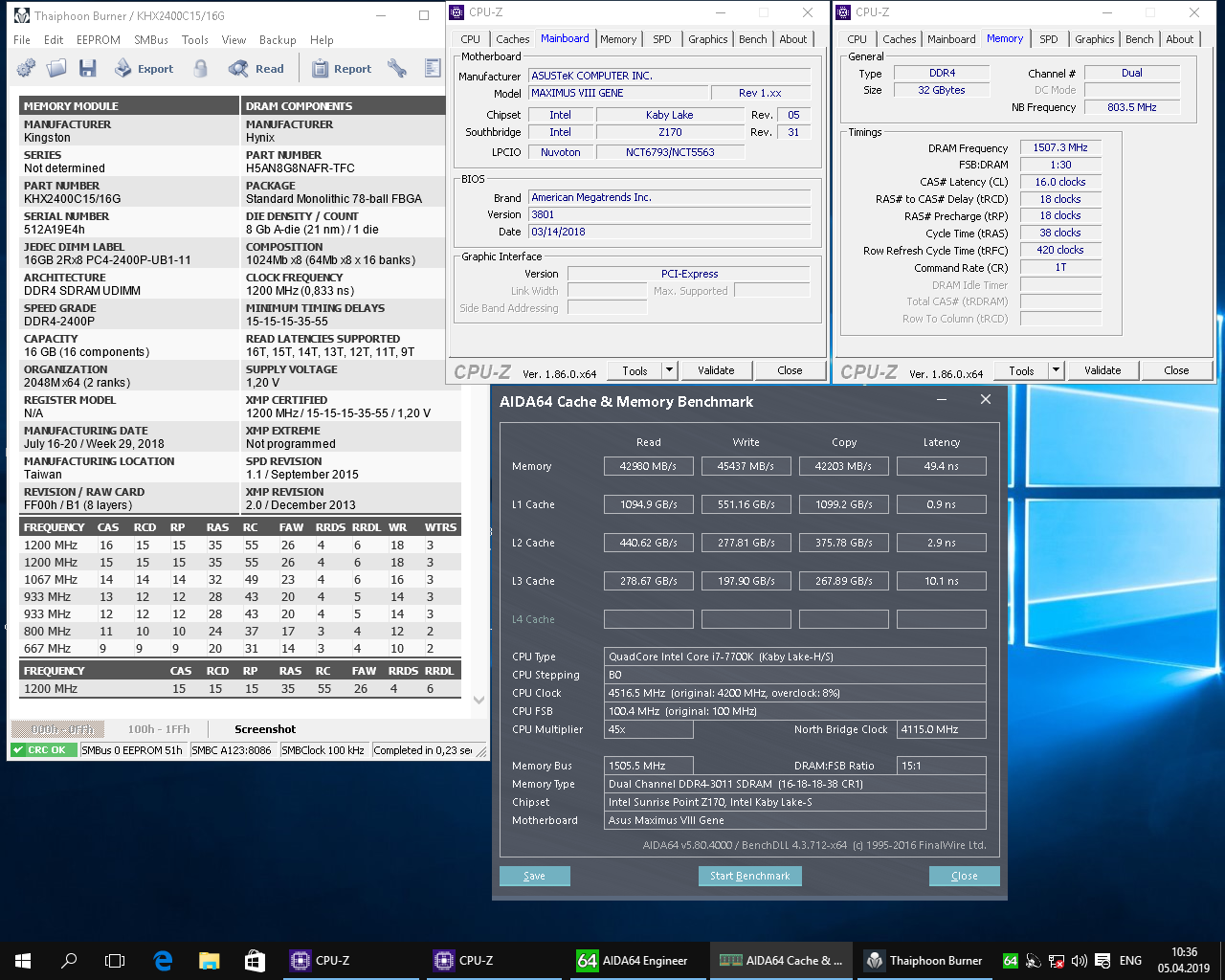Click the padlock icon in Thaiphoon toolbar
Screen dimensions: 1225x980
[x=200, y=68]
